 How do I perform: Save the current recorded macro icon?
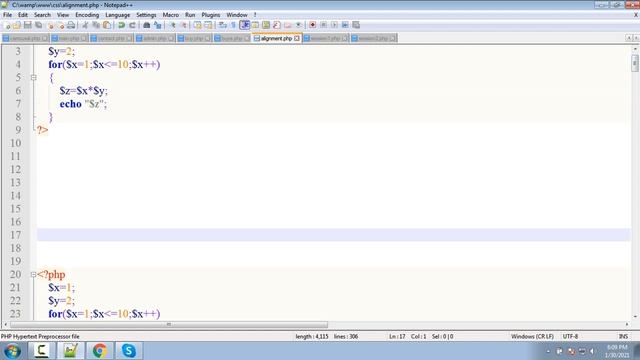click(356, 25)
